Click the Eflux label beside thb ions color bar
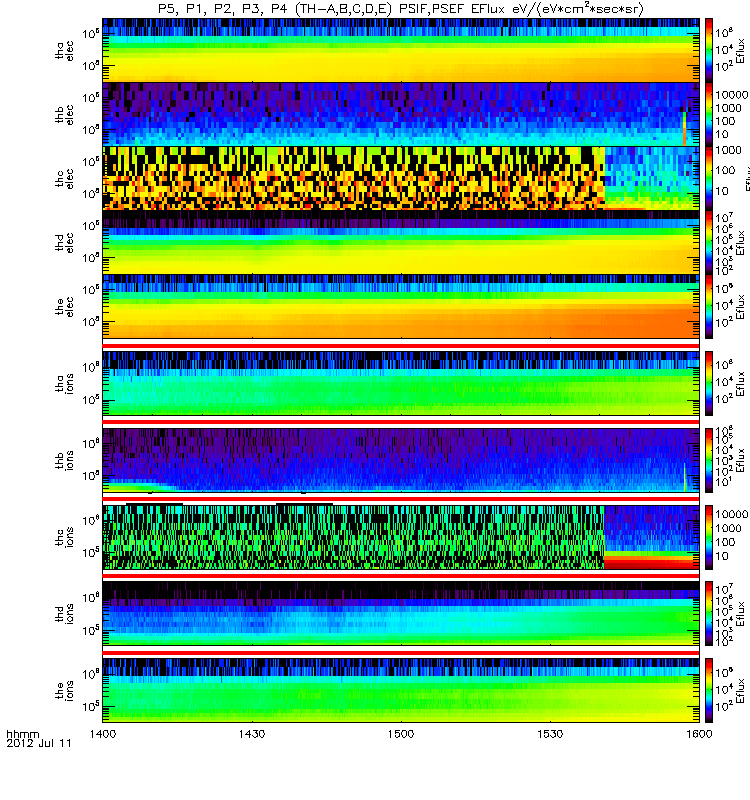Screen dimensions: 750x800 [x=741, y=460]
